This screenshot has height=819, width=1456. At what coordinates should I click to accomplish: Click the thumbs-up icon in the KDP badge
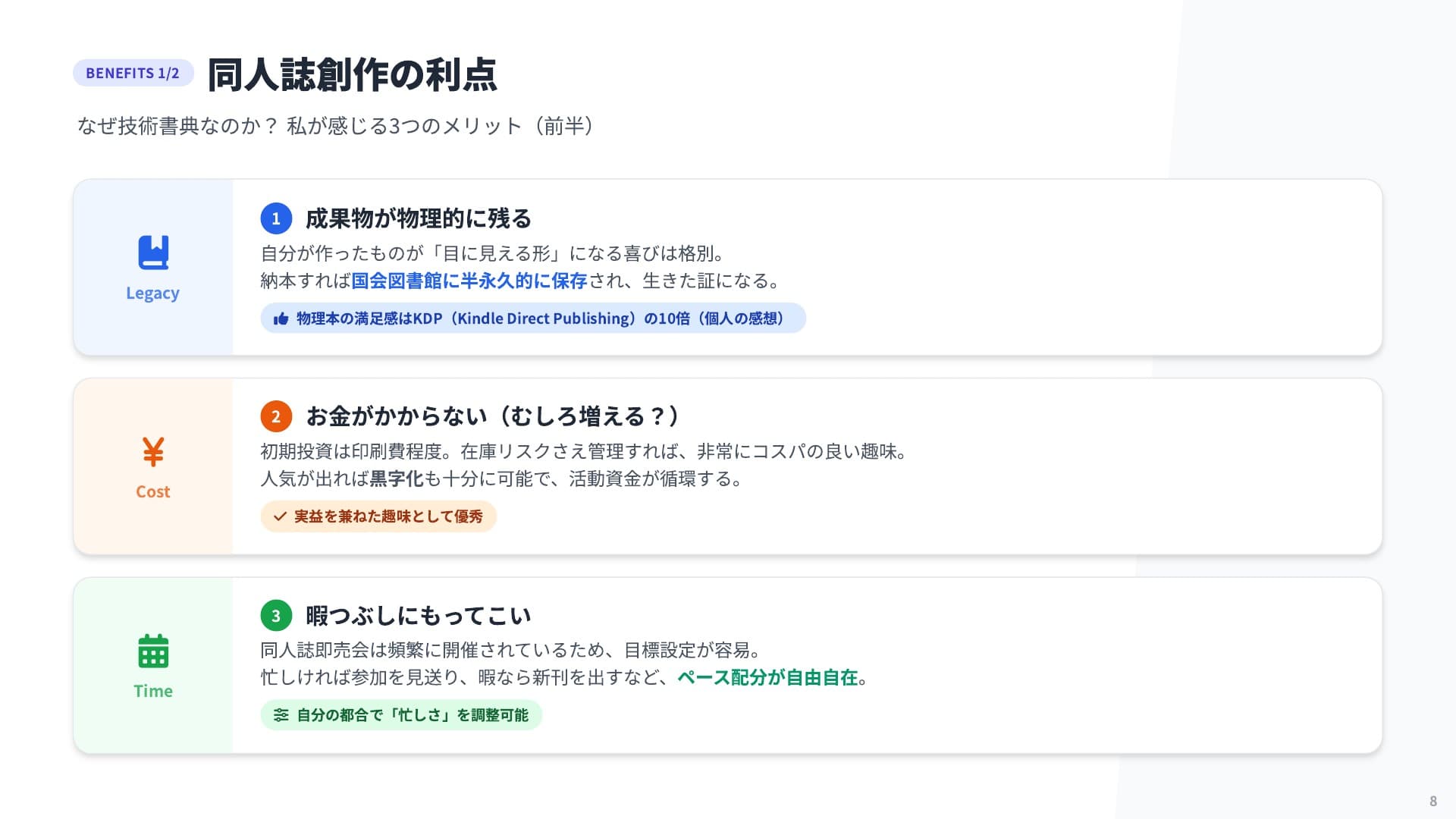coord(281,318)
